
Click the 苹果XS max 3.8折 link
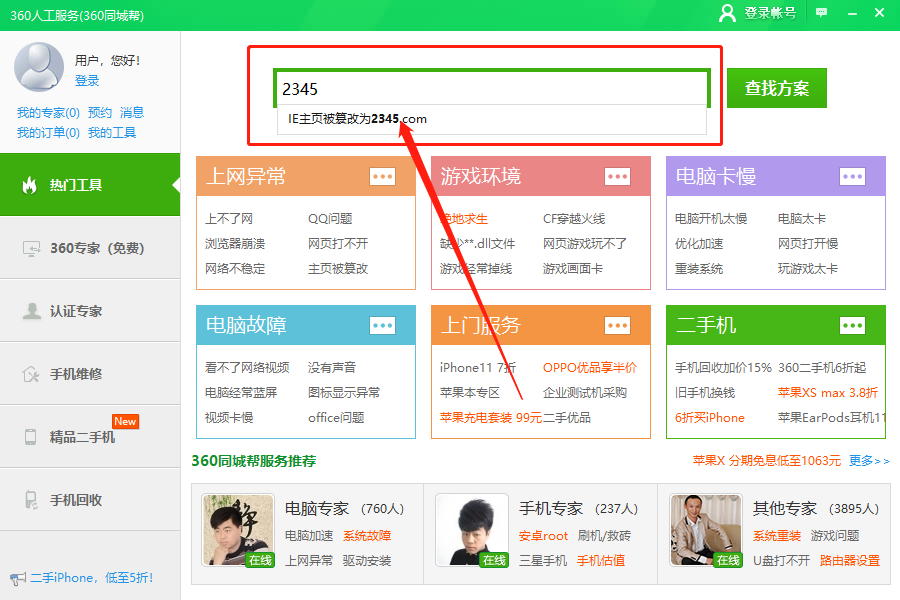[x=828, y=393]
